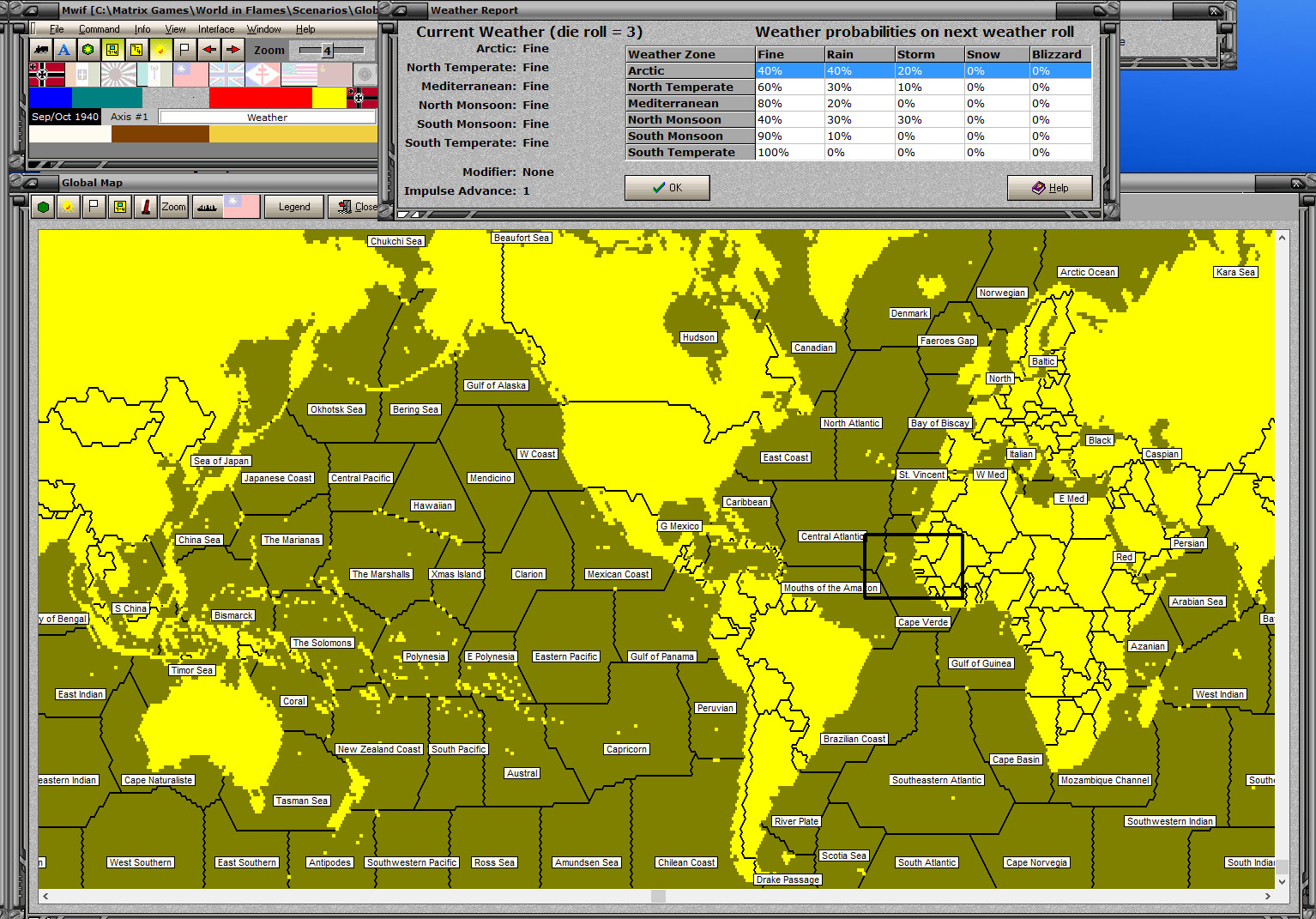
Task: Click the blue letter A toolbar icon
Action: click(x=64, y=50)
